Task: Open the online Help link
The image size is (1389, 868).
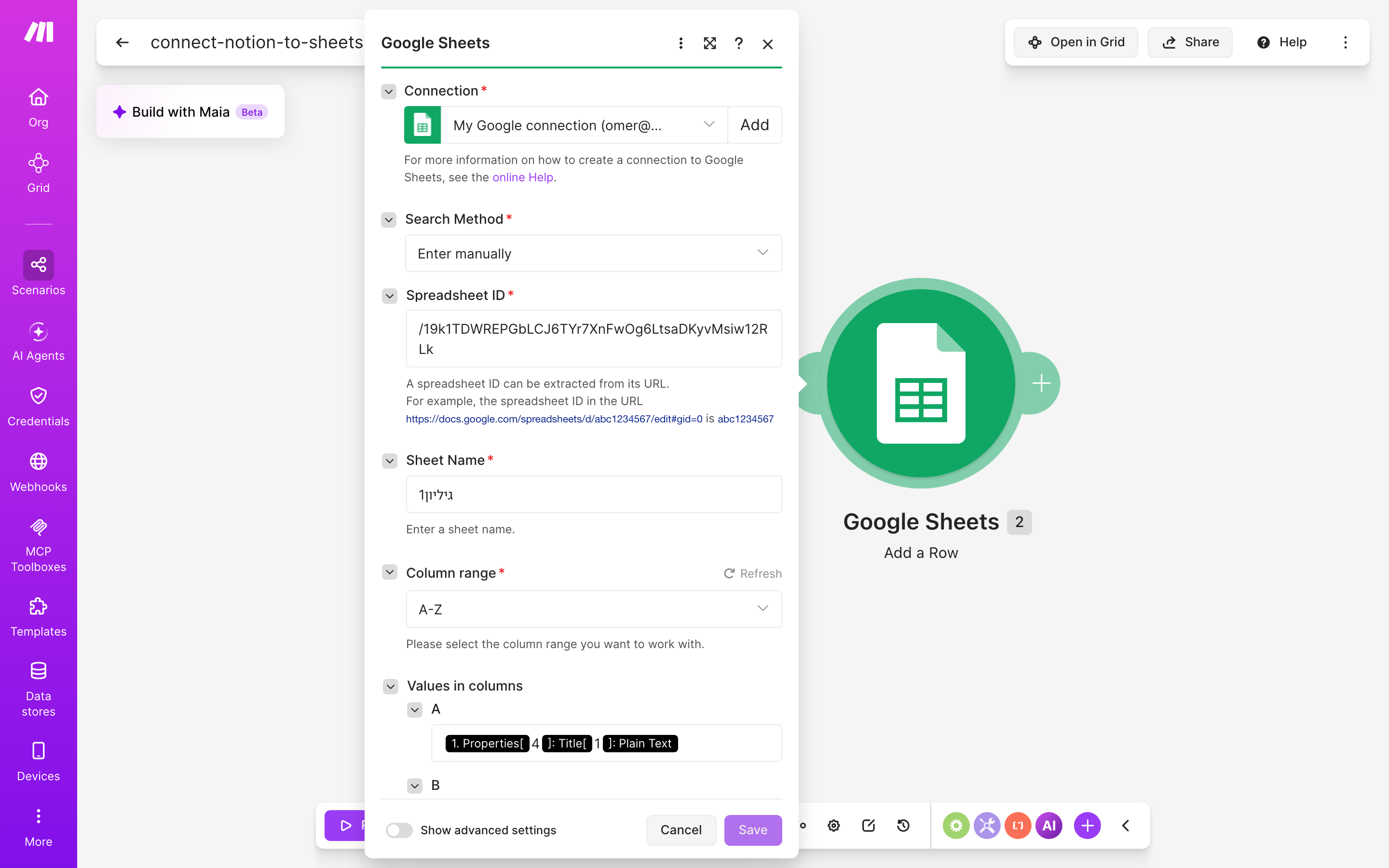Action: (x=523, y=177)
